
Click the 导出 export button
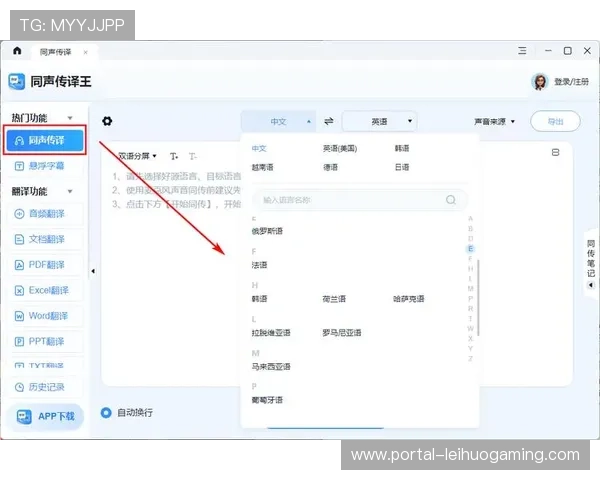tap(555, 122)
